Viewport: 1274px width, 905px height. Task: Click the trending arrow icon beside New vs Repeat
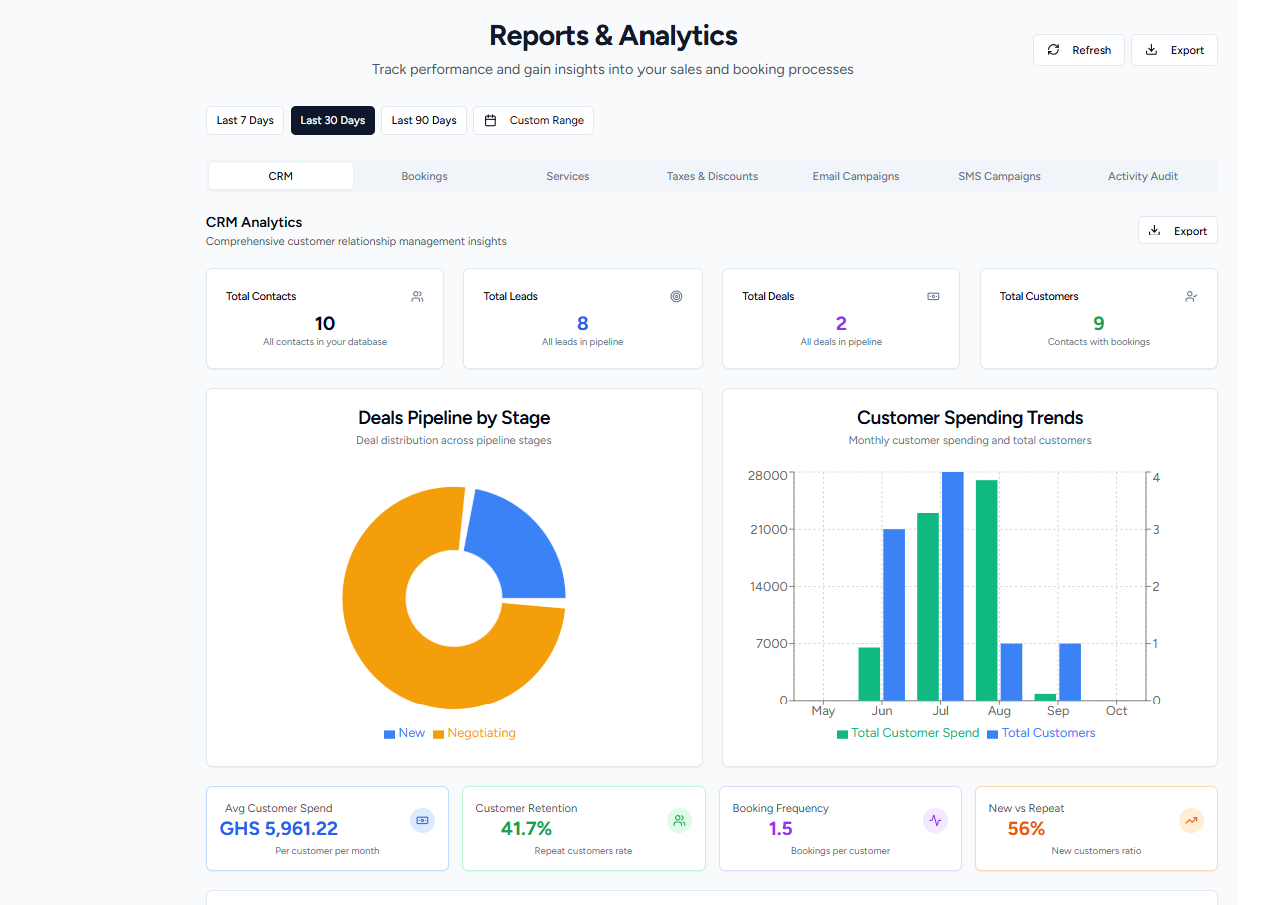(1191, 821)
